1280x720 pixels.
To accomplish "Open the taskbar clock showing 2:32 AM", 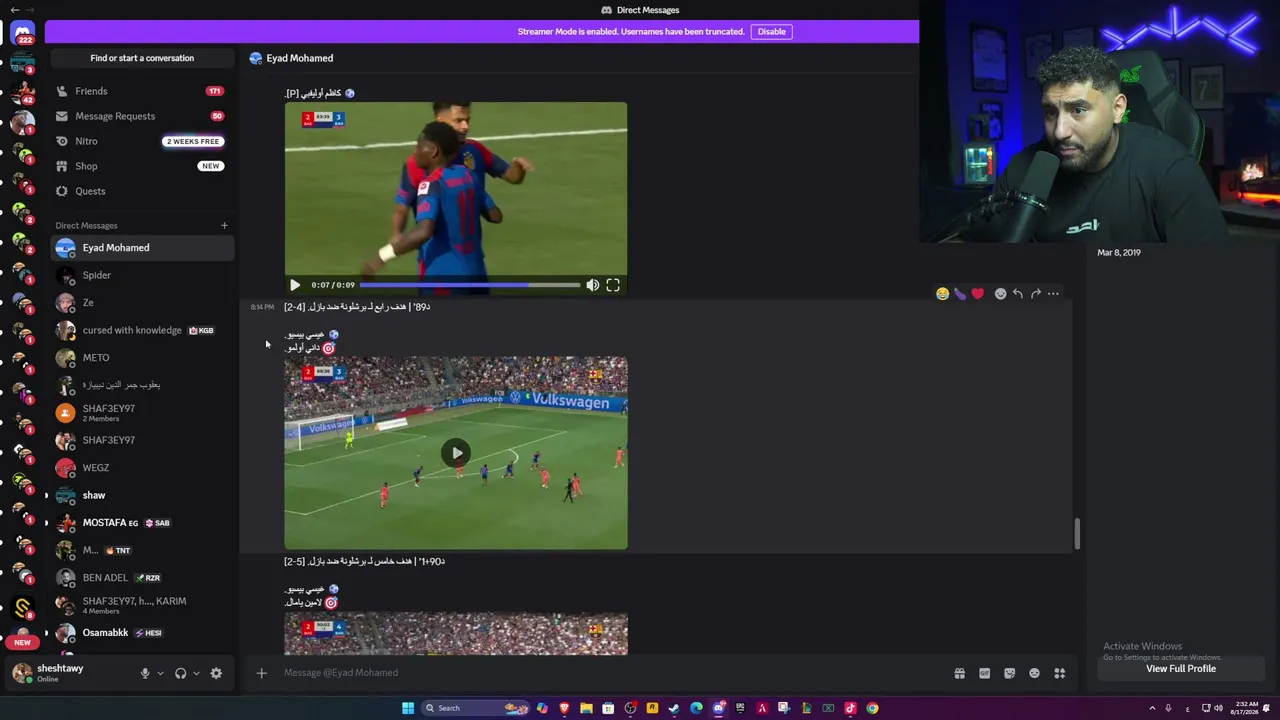I will [1243, 708].
